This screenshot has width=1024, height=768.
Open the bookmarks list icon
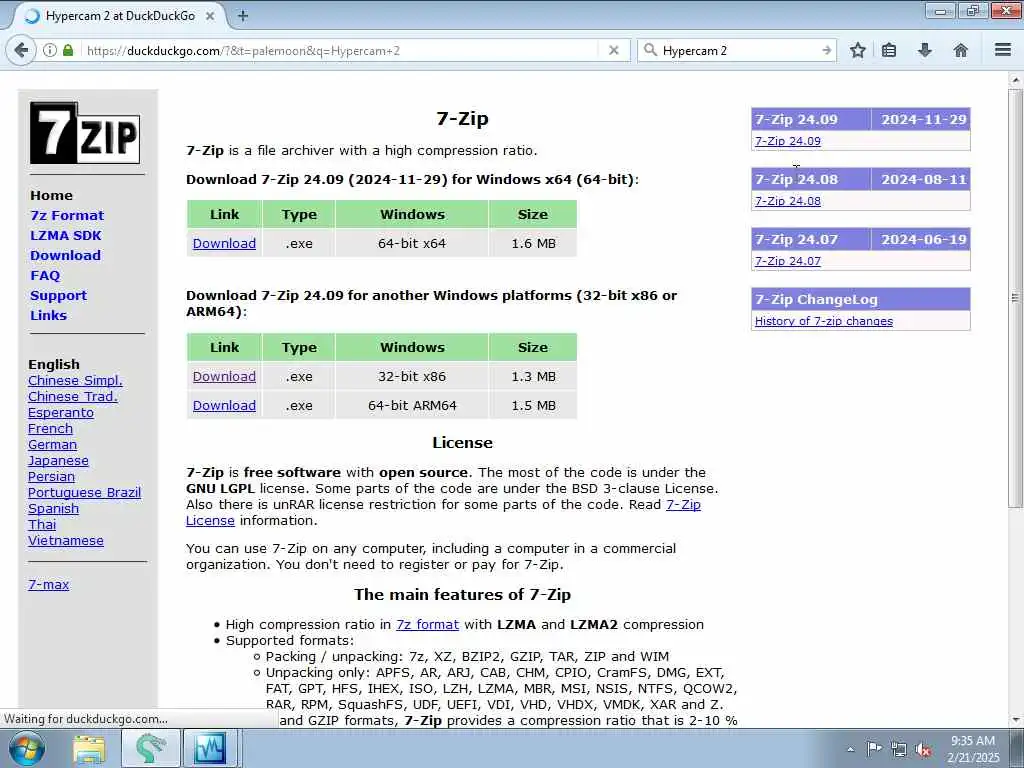pos(889,50)
